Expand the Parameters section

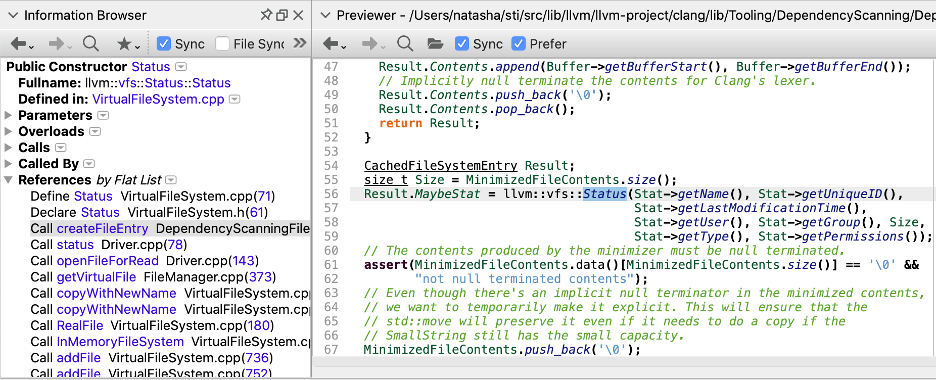[x=8, y=115]
